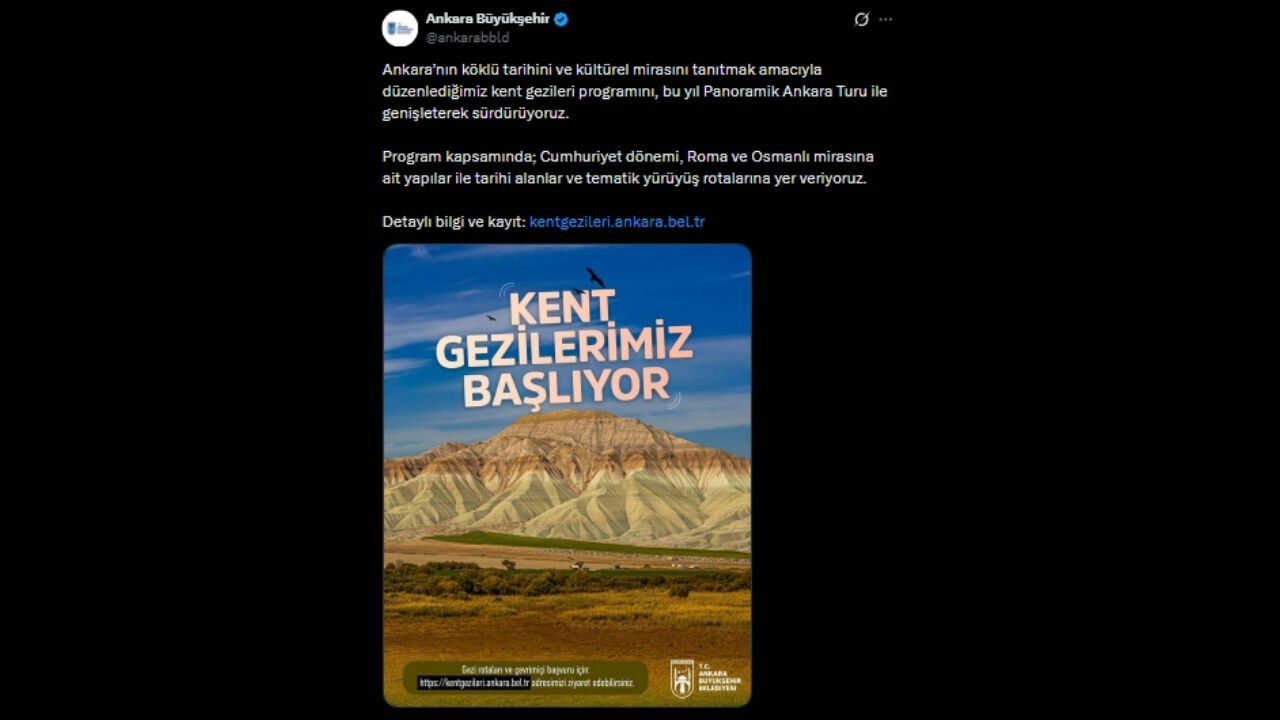1280x720 pixels.
Task: Click the Ankara Büyükşehir display name
Action: [x=488, y=19]
